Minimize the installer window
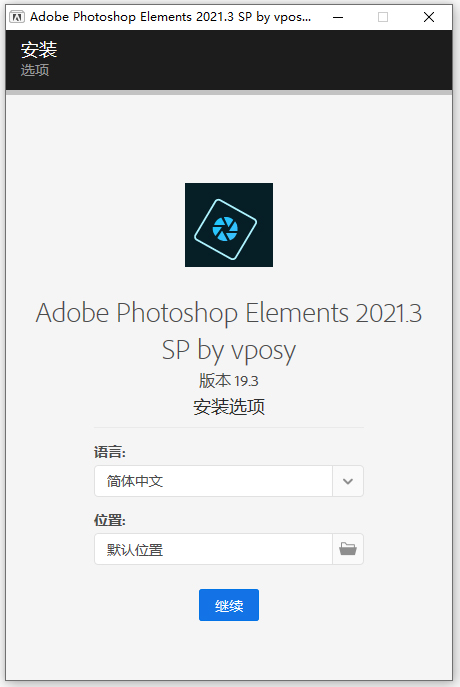 pos(338,17)
